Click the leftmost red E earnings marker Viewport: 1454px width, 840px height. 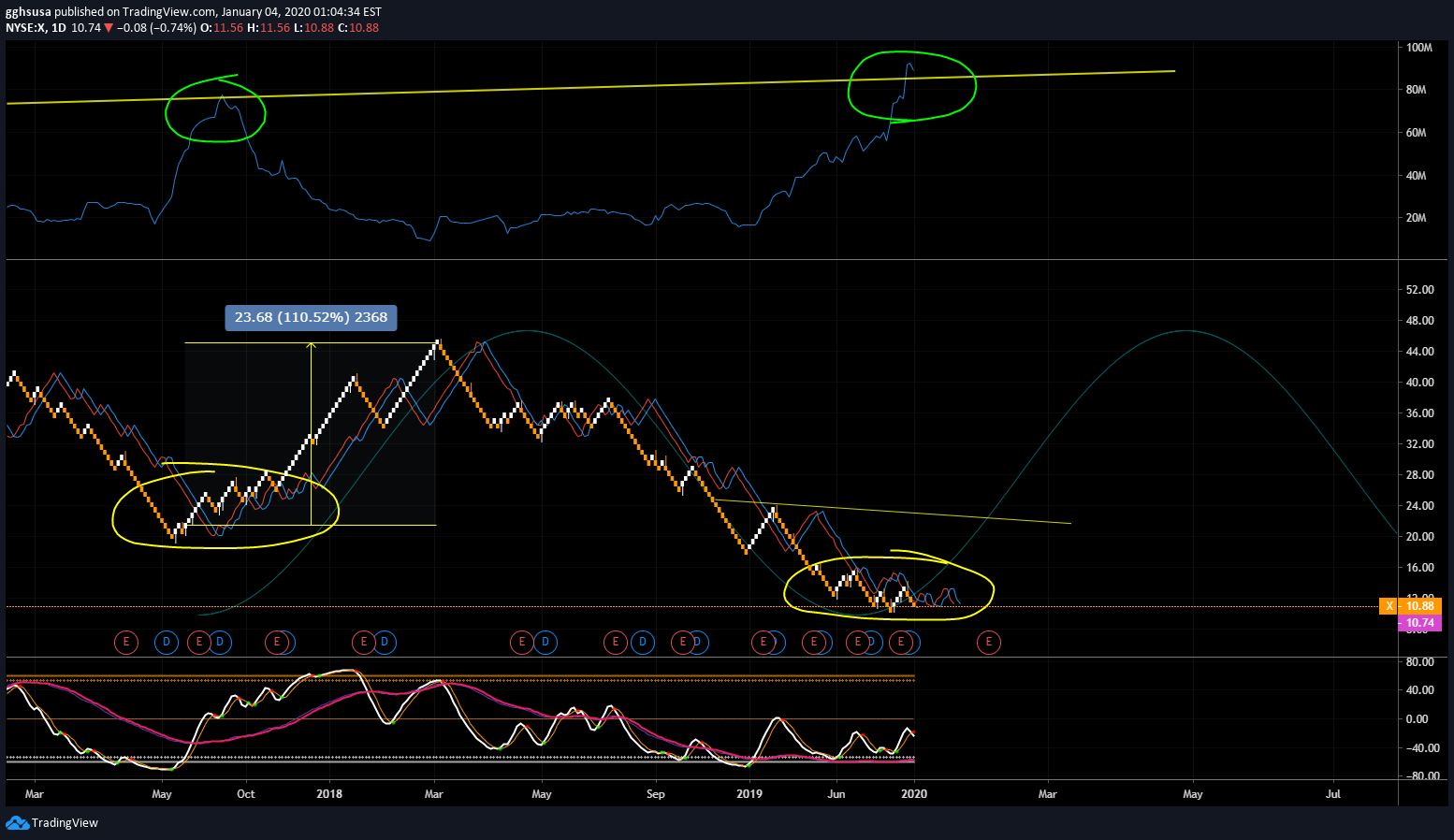125,642
